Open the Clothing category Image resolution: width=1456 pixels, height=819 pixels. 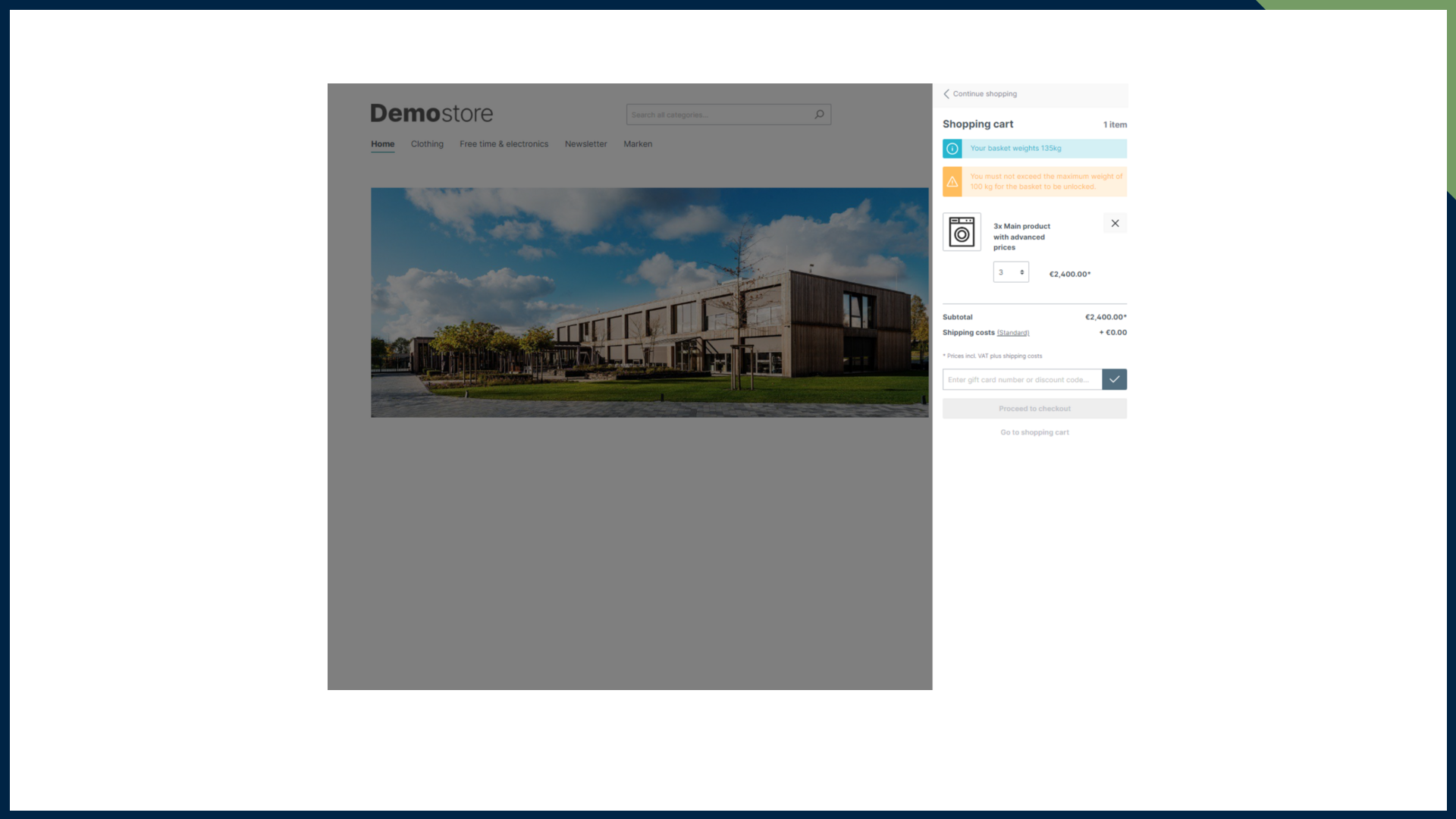coord(427,144)
